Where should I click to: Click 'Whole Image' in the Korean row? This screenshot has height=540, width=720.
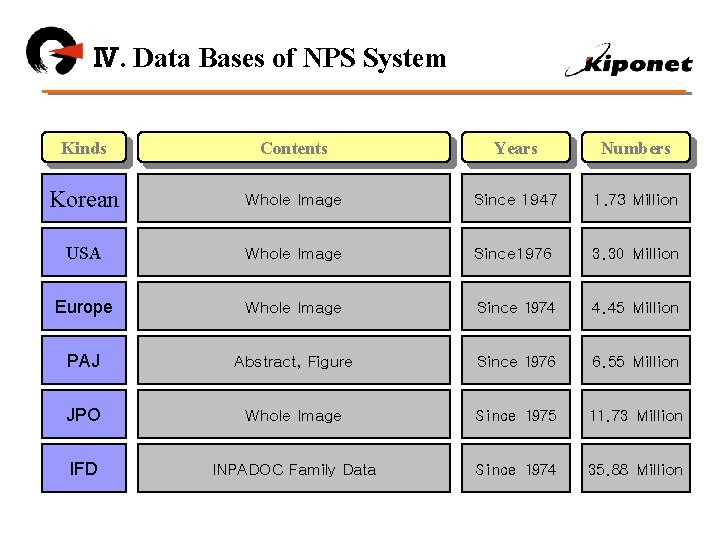coord(294,198)
